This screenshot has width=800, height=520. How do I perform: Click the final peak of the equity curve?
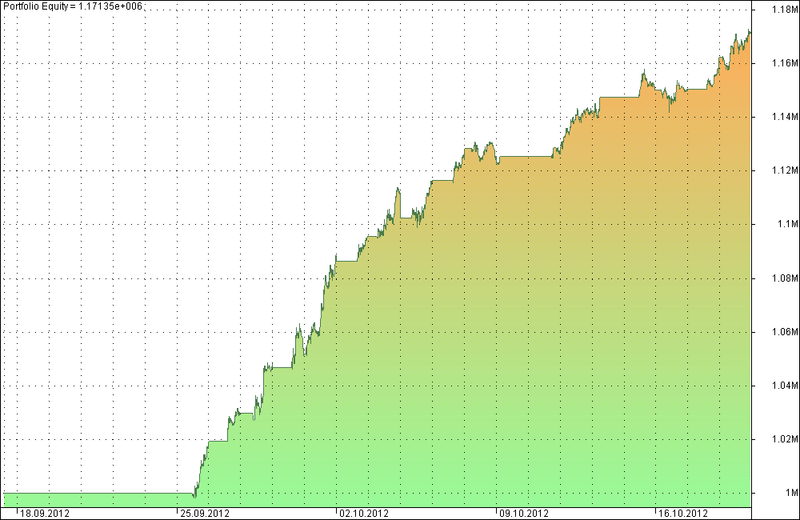pyautogui.click(x=750, y=32)
